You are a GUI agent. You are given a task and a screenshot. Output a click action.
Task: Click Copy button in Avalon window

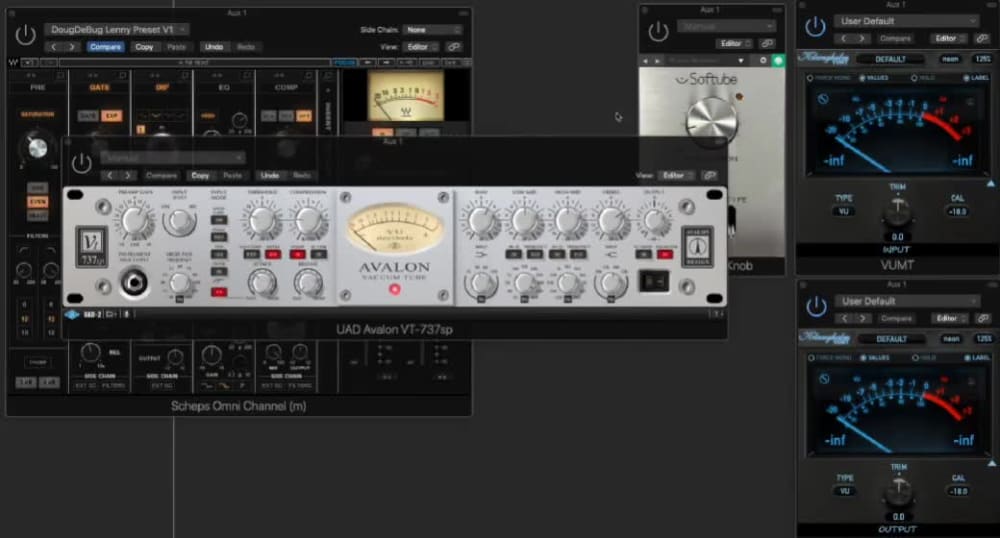pos(200,175)
